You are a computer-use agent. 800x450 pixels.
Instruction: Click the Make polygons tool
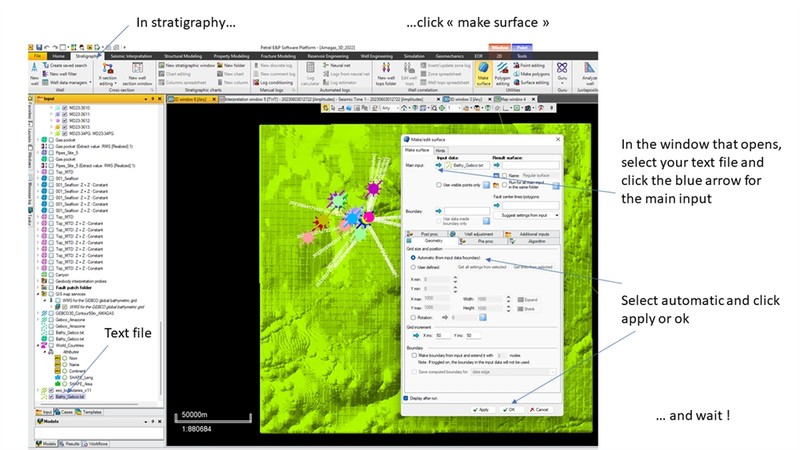(531, 73)
